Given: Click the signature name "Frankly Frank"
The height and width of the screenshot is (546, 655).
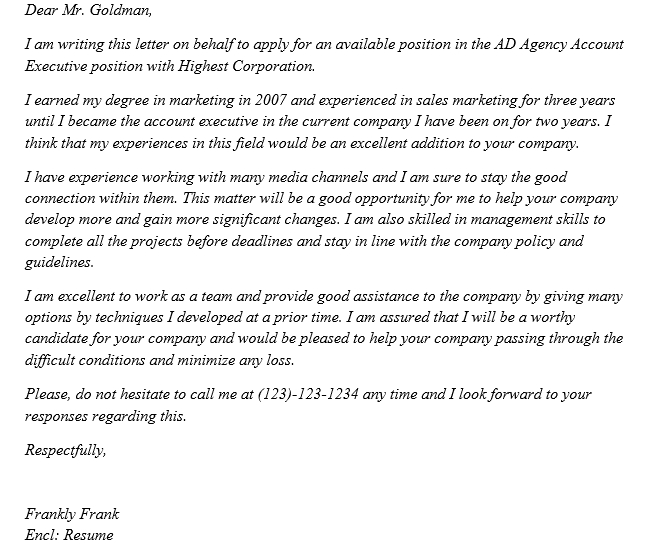Looking at the screenshot, I should 72,514.
